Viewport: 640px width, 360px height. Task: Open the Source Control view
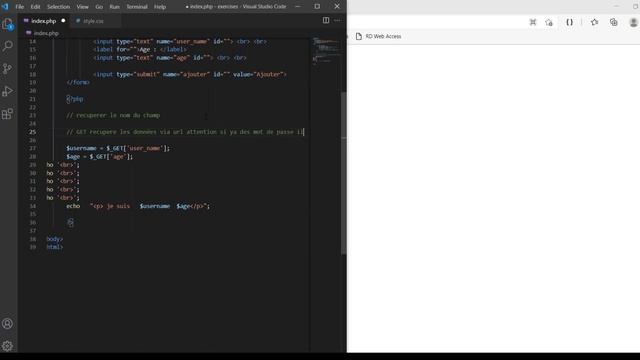point(8,68)
